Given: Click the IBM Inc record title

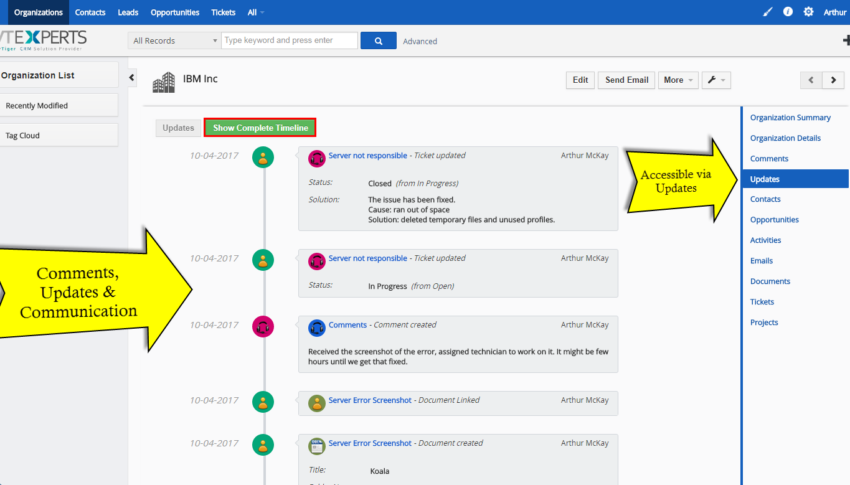Looking at the screenshot, I should coord(200,79).
